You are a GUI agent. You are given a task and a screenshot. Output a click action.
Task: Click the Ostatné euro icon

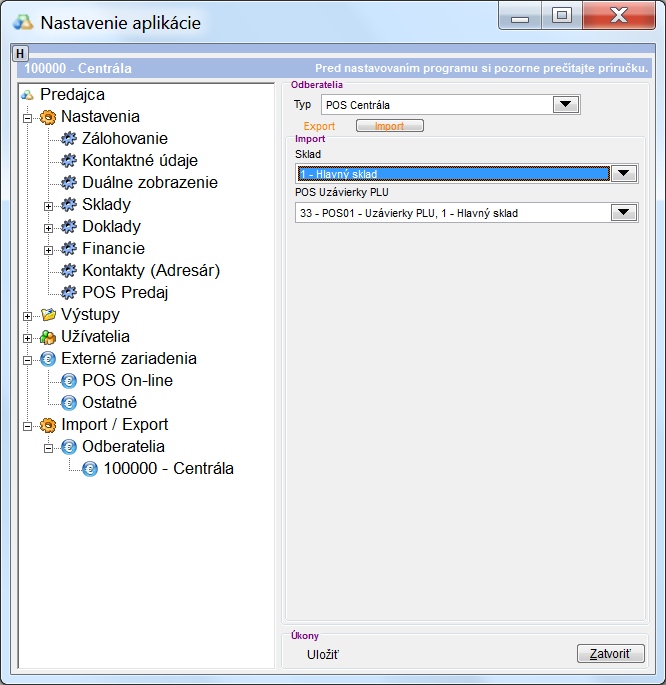coord(69,403)
